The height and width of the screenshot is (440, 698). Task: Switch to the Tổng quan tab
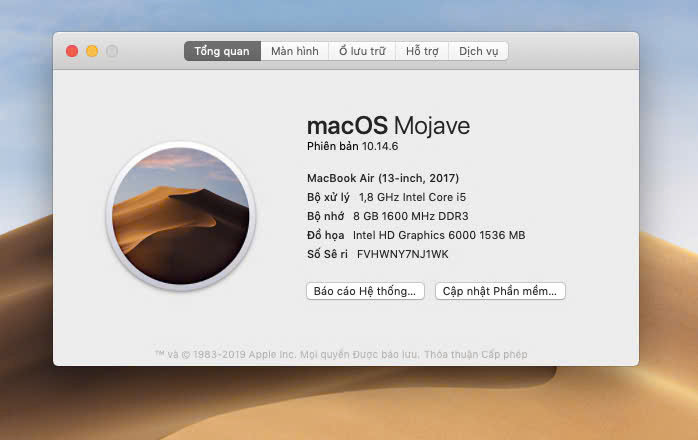[222, 51]
